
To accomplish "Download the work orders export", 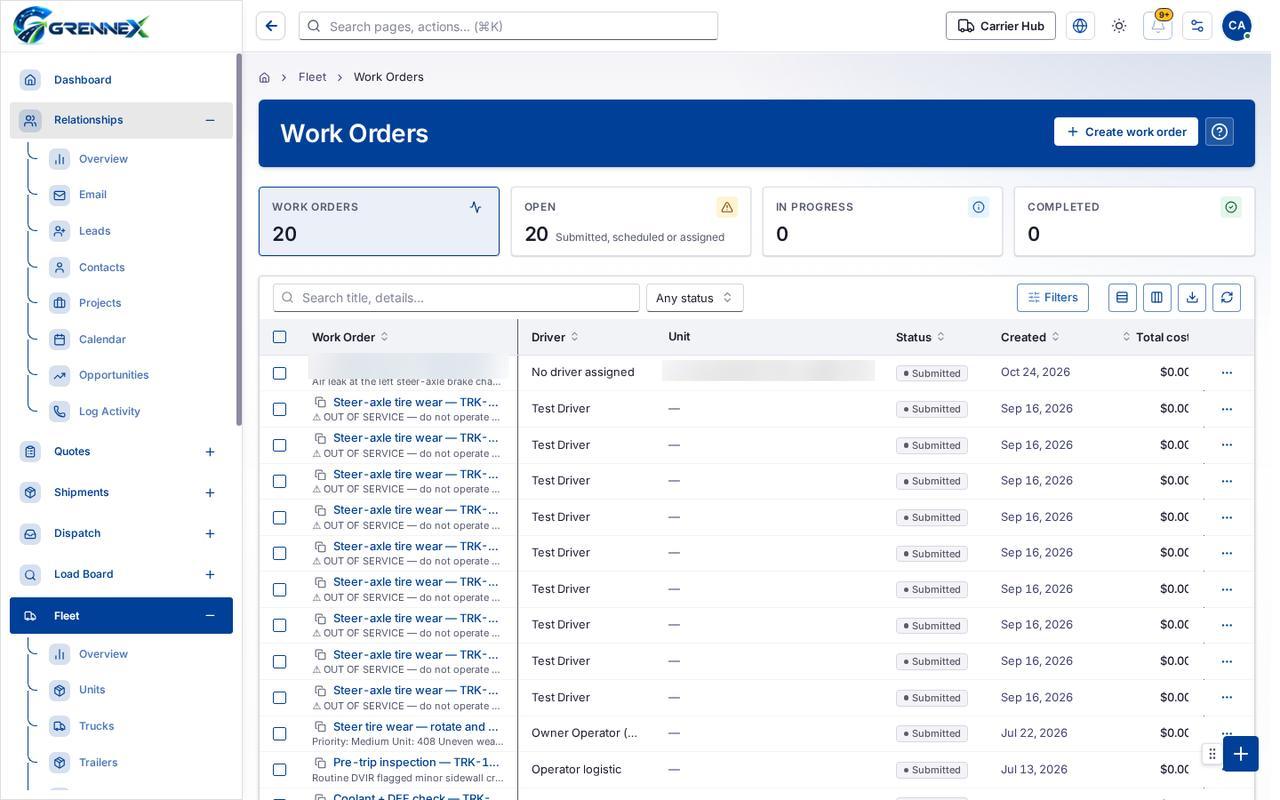I will pos(1192,298).
